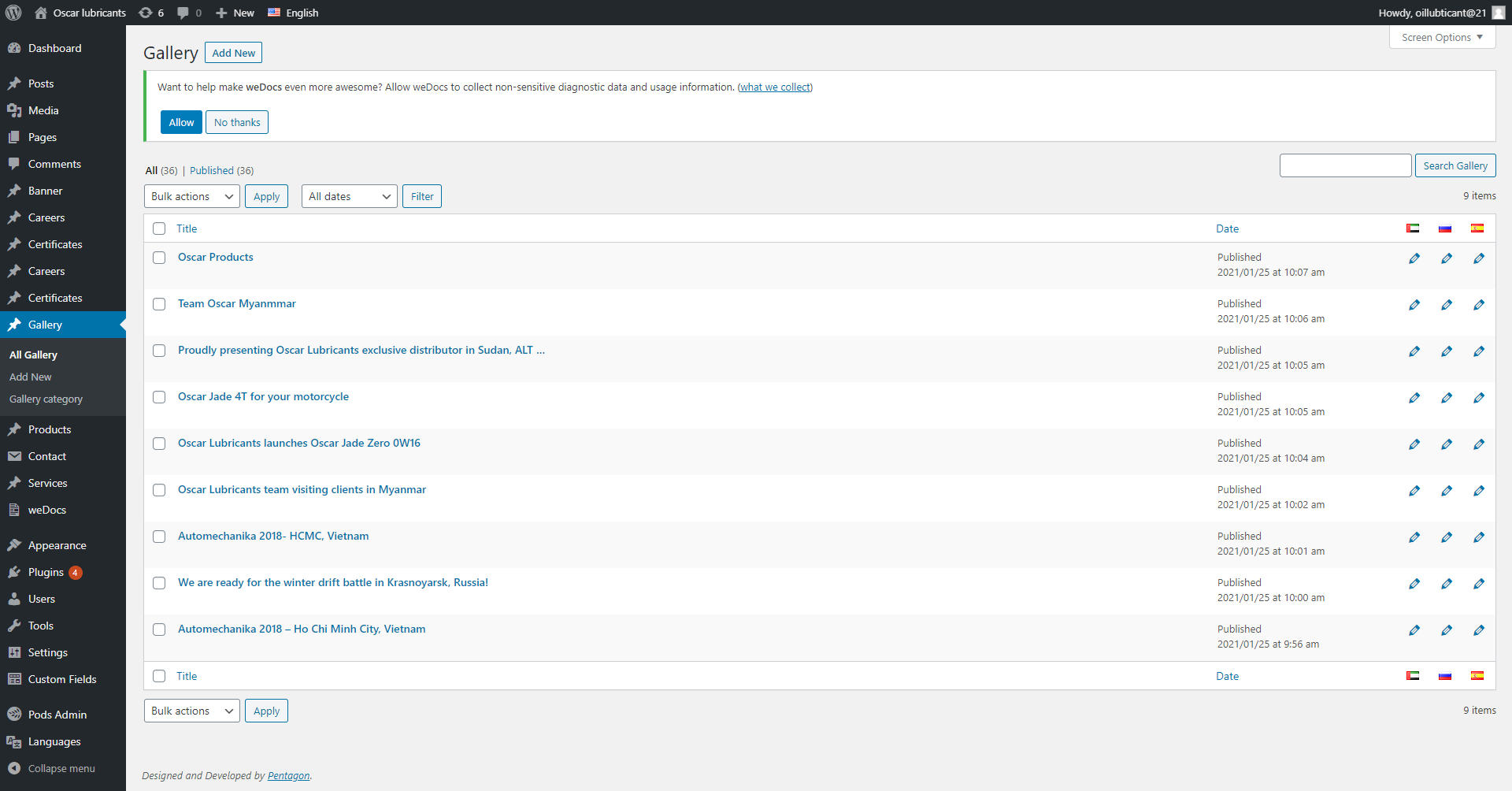Click the Pods Admin icon
The image size is (1512, 791).
tap(14, 715)
